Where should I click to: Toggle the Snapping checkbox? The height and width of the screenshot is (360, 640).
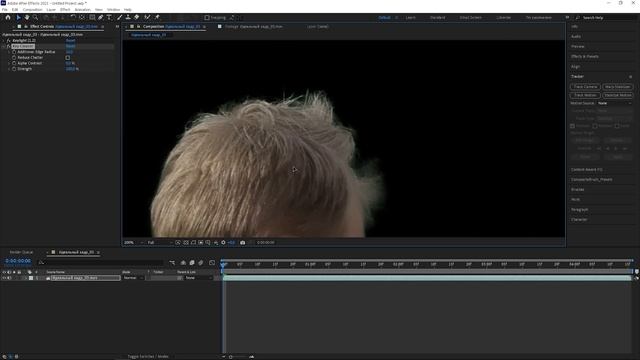tap(207, 18)
